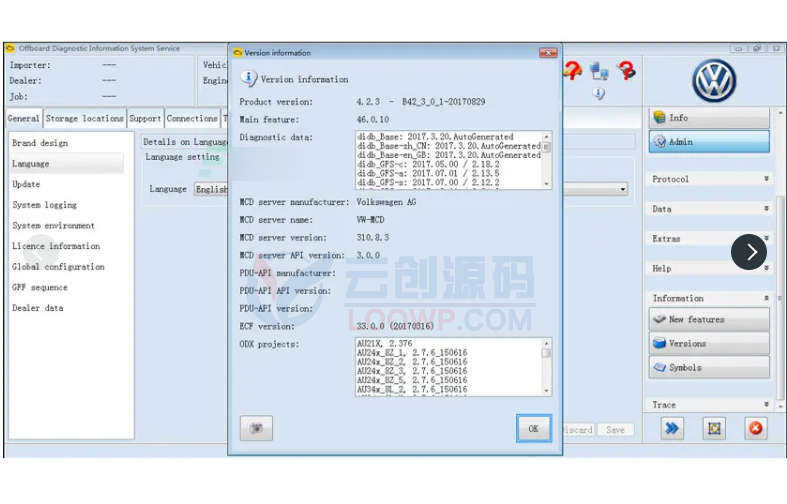Click the OK button in Version information

[x=534, y=428]
